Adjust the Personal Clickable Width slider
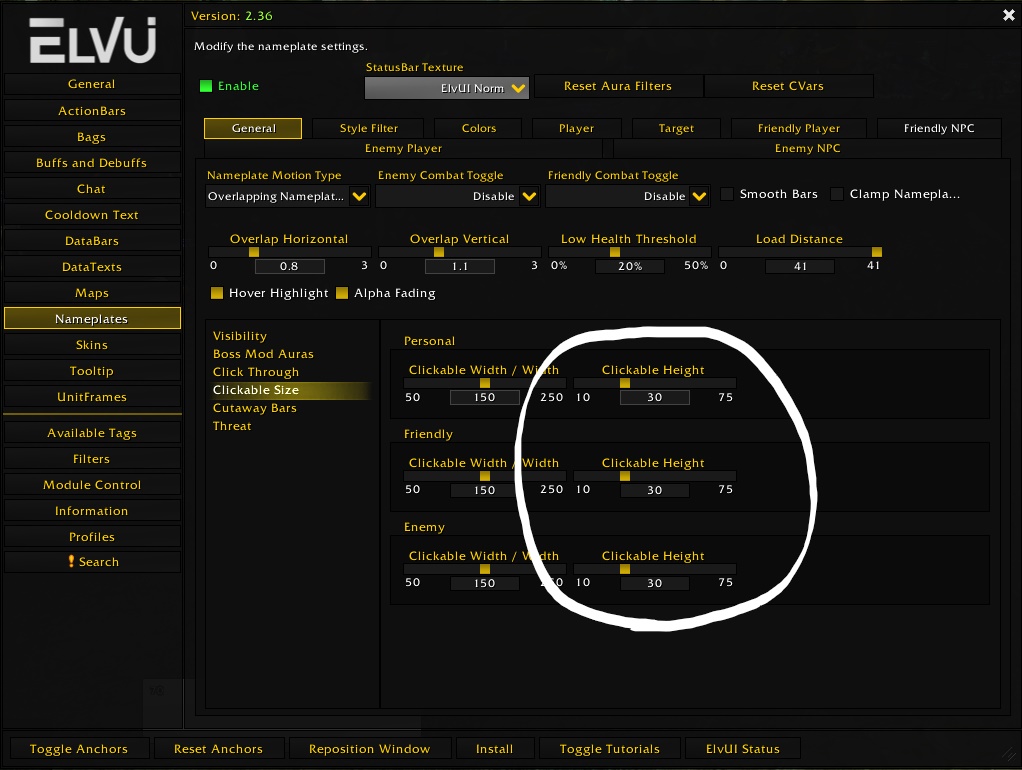Screen dimensions: 1022x770 (x=484, y=383)
